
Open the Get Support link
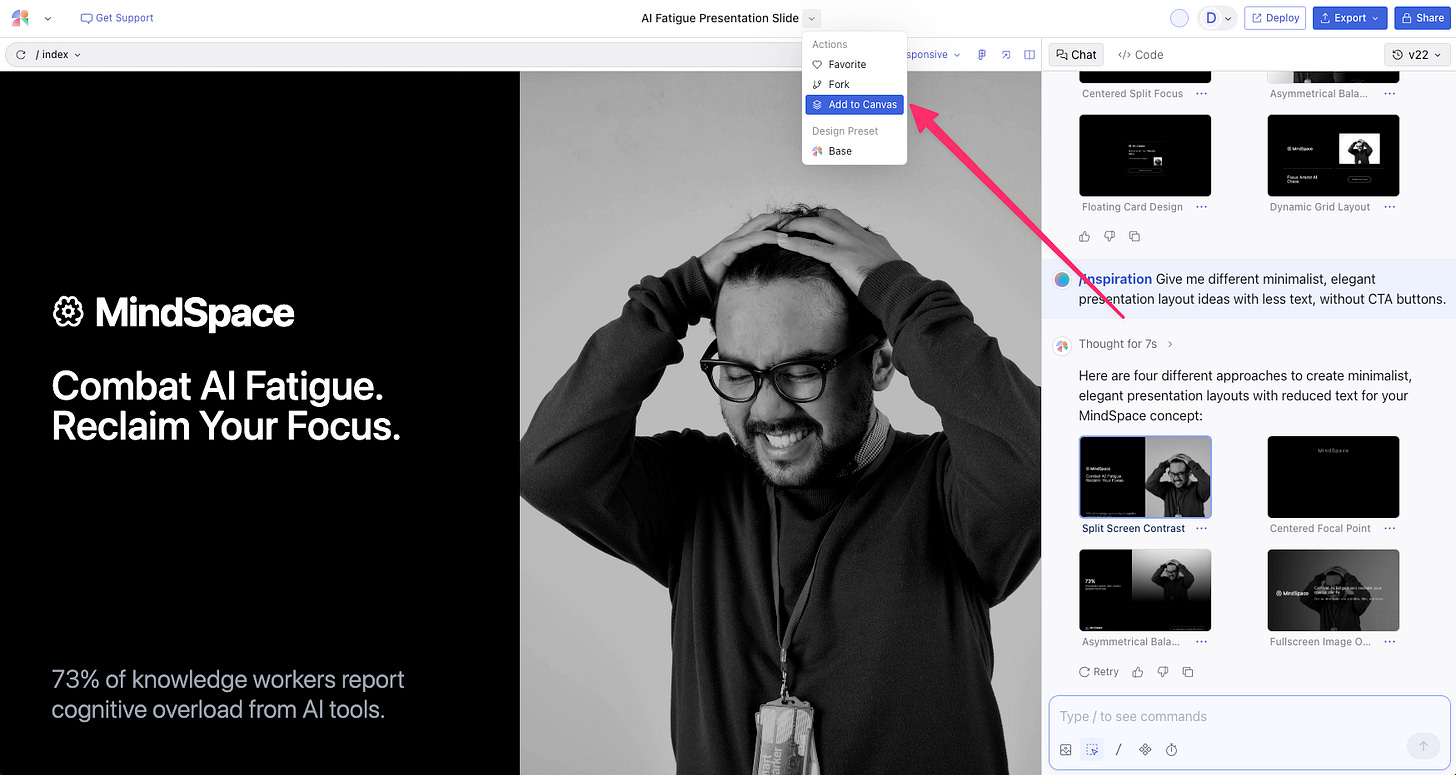click(x=117, y=18)
